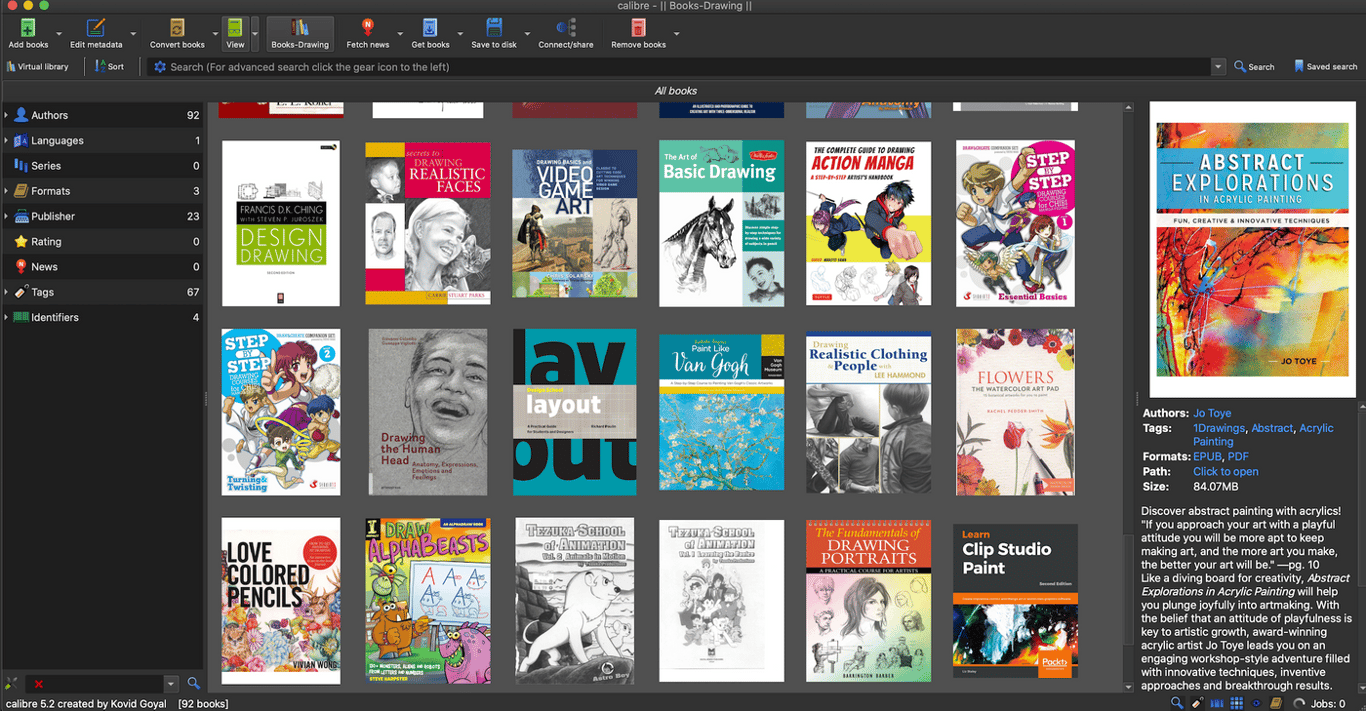1366x711 pixels.
Task: Expand the Tags category
Action: click(6, 292)
